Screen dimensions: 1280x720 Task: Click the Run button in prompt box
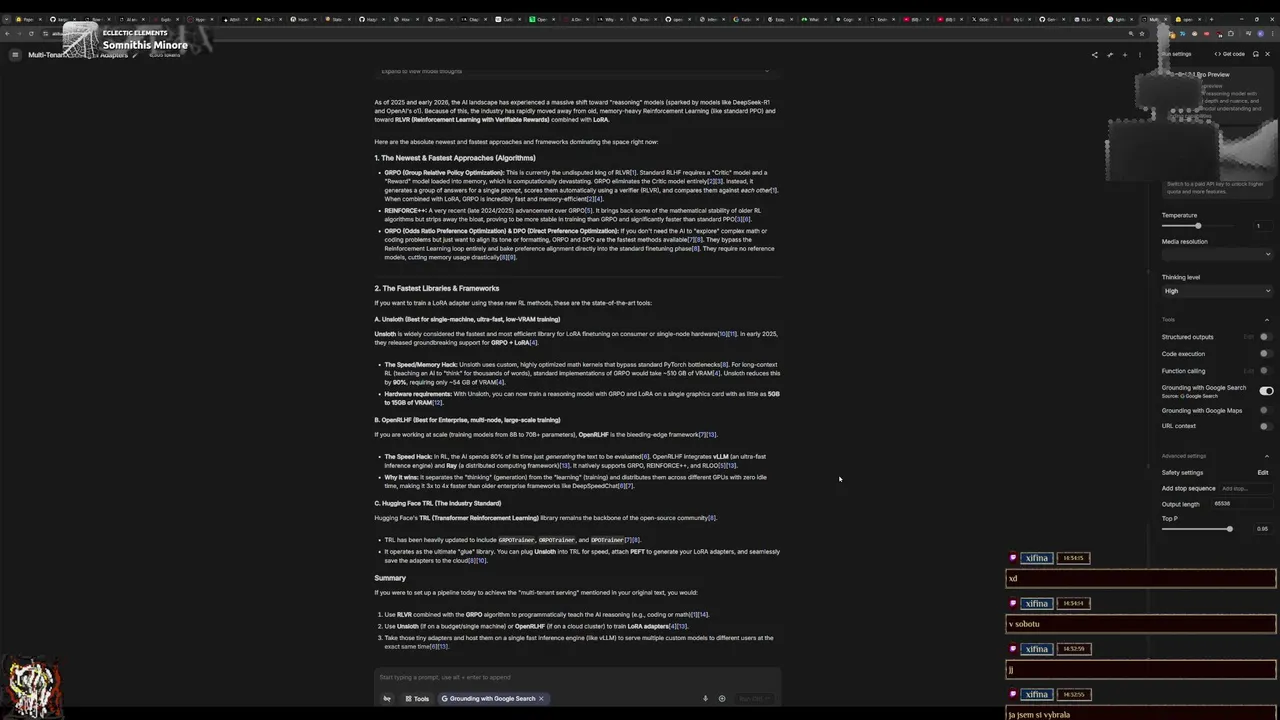tap(754, 699)
